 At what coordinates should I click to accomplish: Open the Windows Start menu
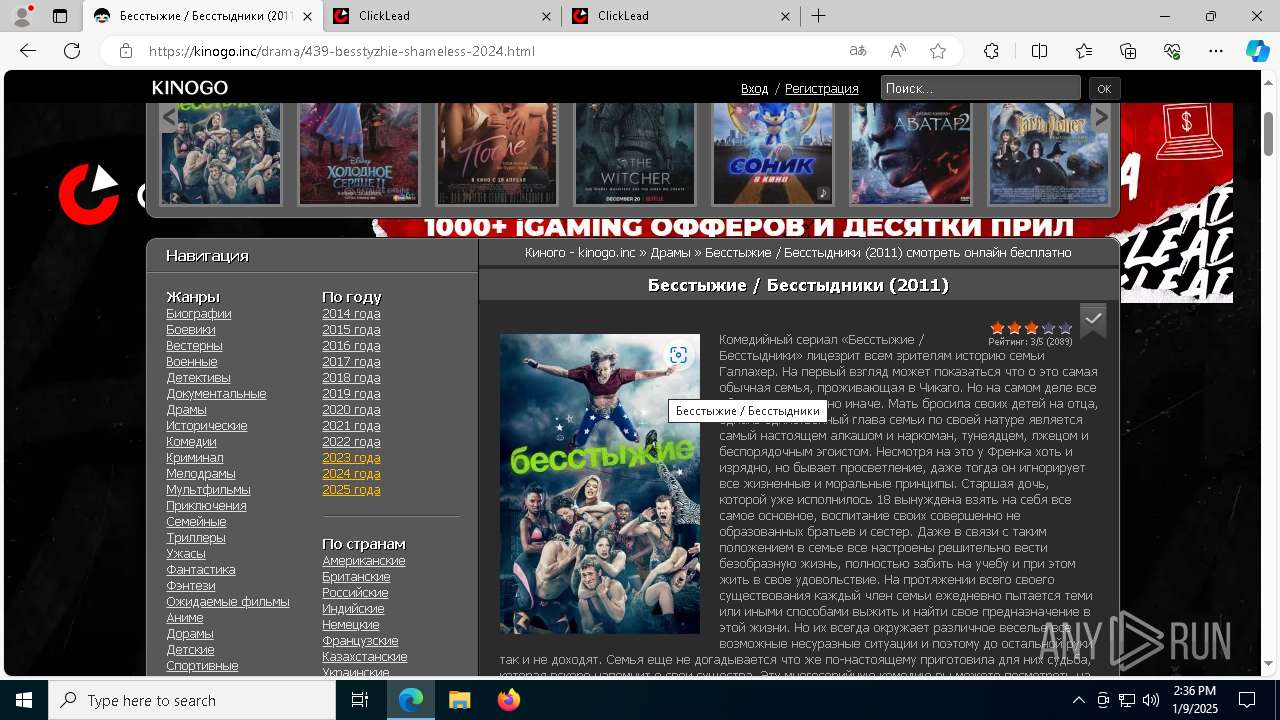pos(24,700)
